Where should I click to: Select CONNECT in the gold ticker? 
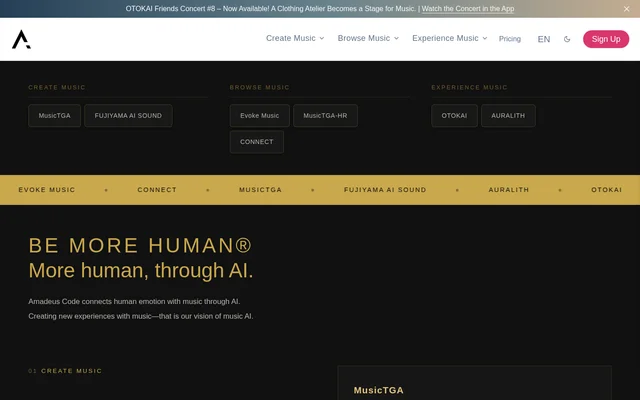[x=157, y=190]
